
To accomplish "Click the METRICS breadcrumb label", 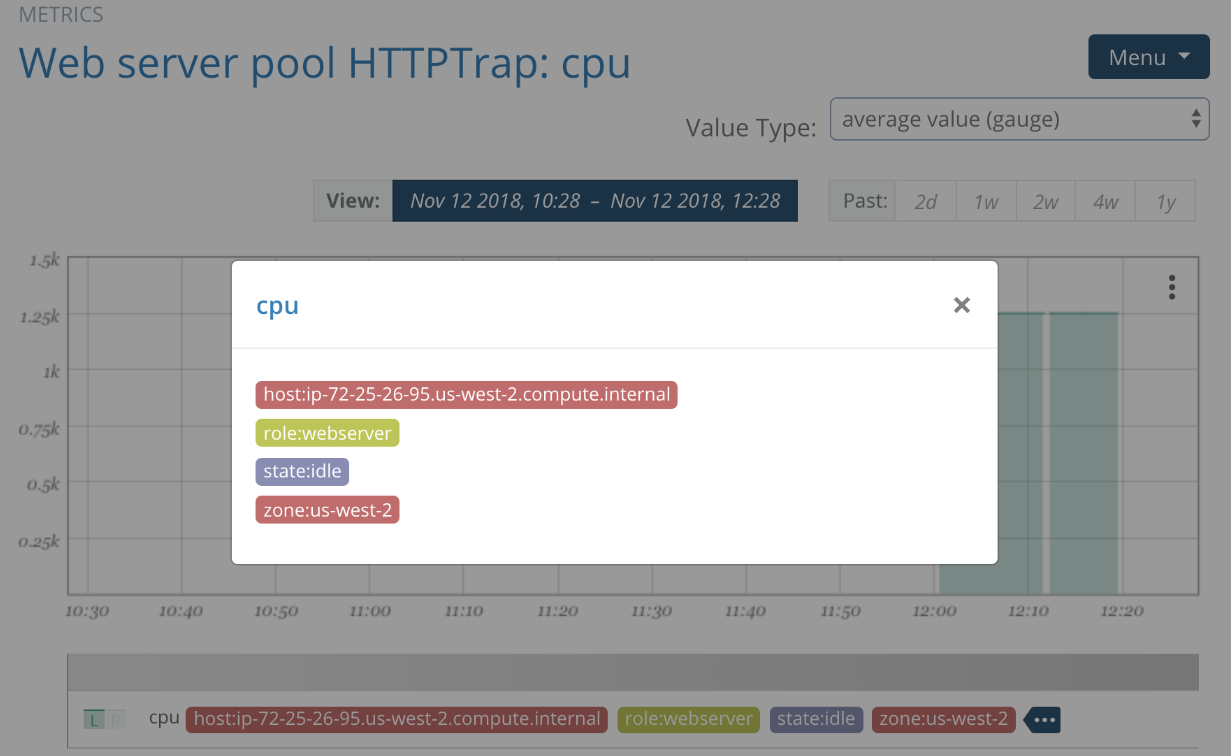I will pos(60,15).
